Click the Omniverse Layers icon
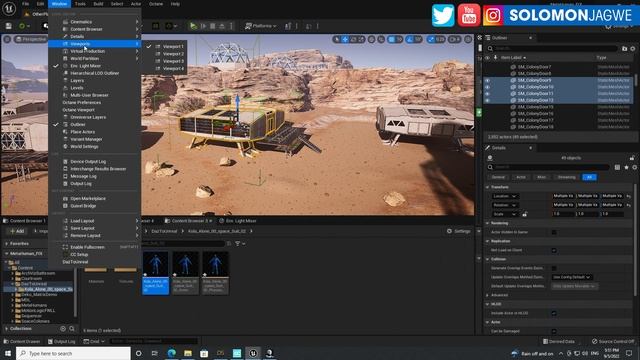This screenshot has width=640, height=360. tap(65, 117)
